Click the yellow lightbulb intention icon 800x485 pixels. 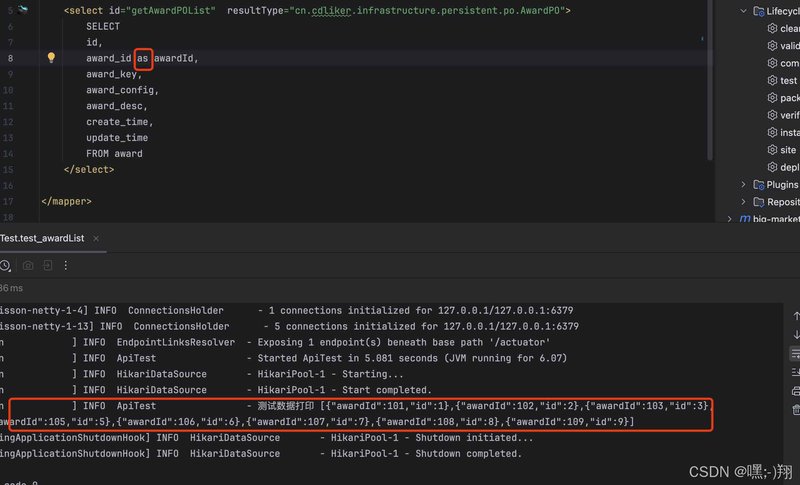coord(51,58)
